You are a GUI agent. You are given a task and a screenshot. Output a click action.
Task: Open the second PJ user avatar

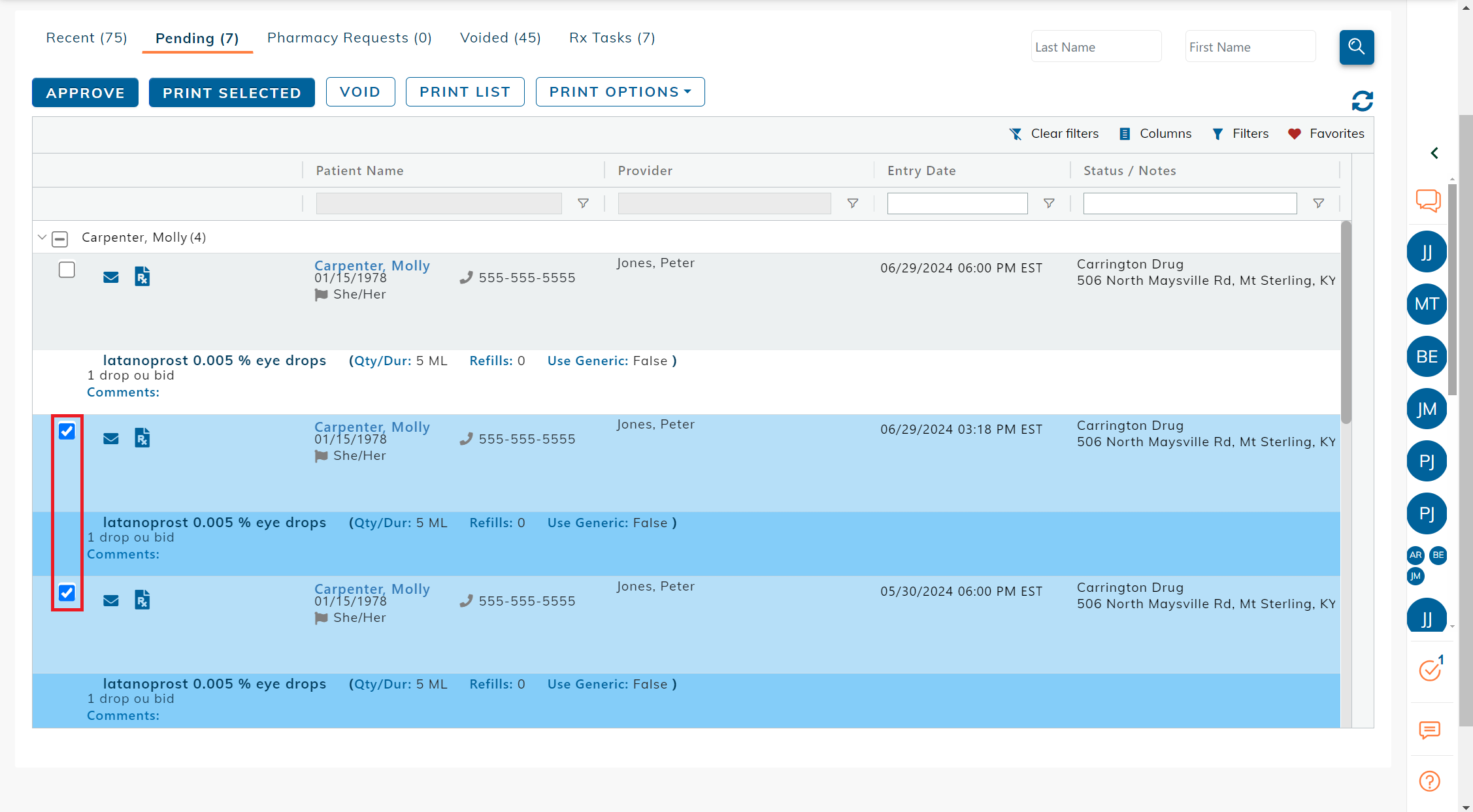(x=1427, y=513)
